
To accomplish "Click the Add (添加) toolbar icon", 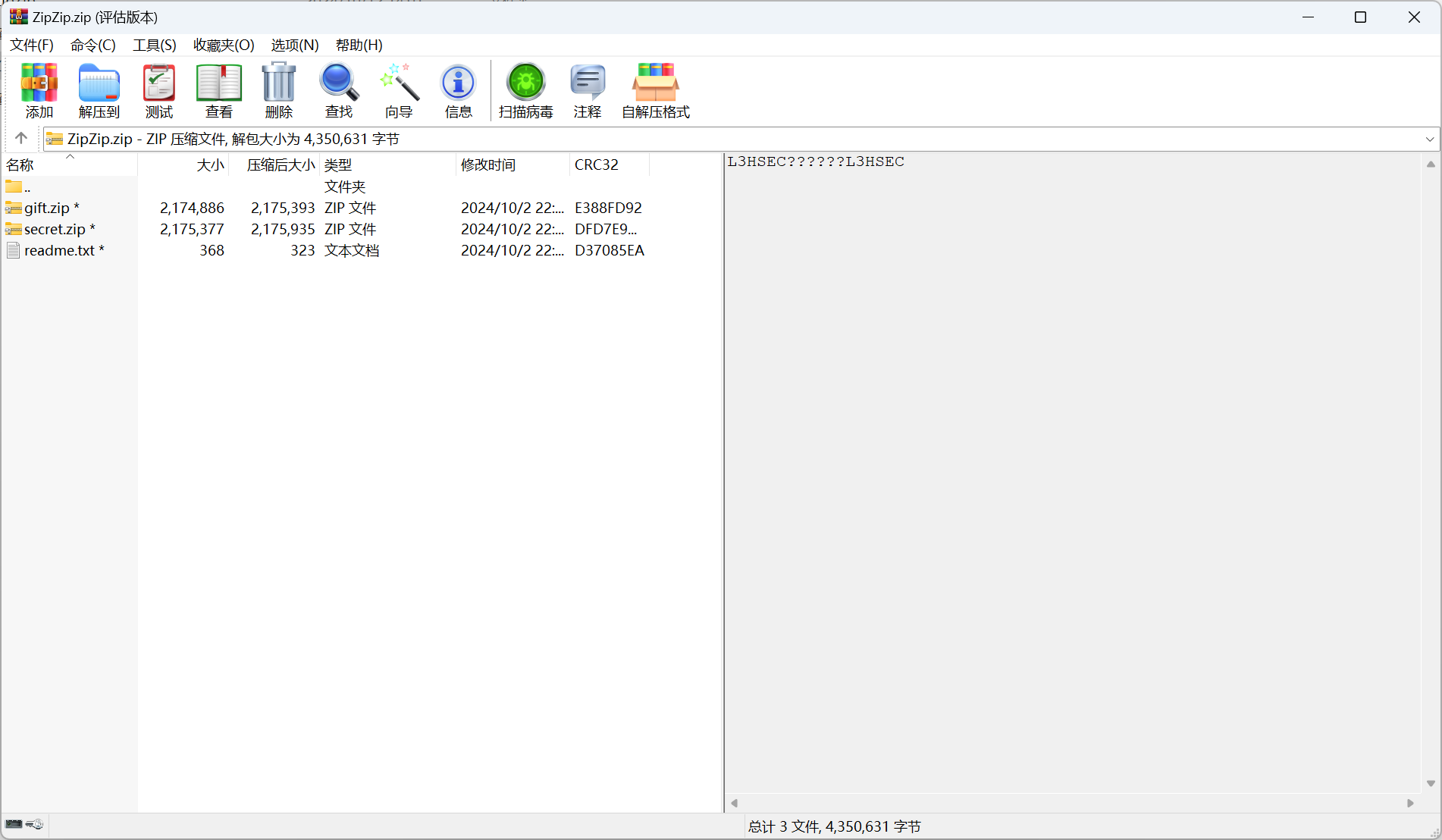I will tap(39, 90).
